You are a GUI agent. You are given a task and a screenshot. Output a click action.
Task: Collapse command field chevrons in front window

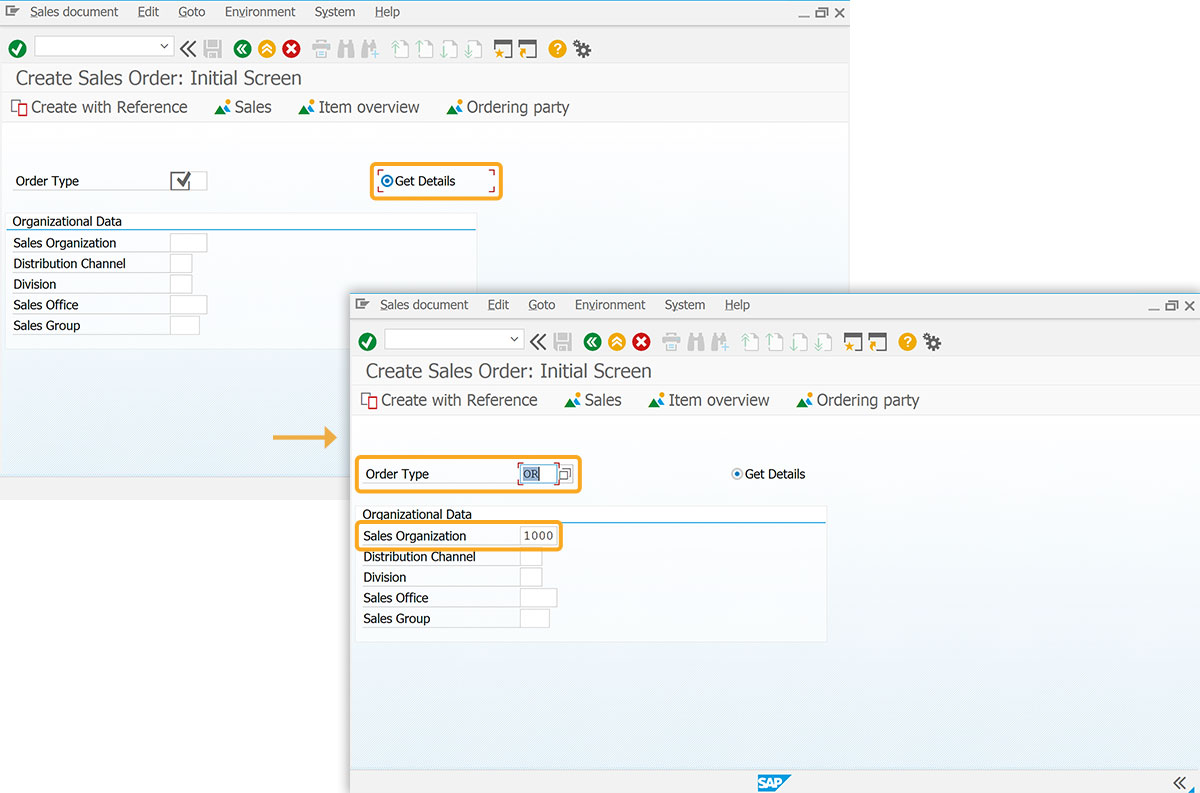pos(538,341)
